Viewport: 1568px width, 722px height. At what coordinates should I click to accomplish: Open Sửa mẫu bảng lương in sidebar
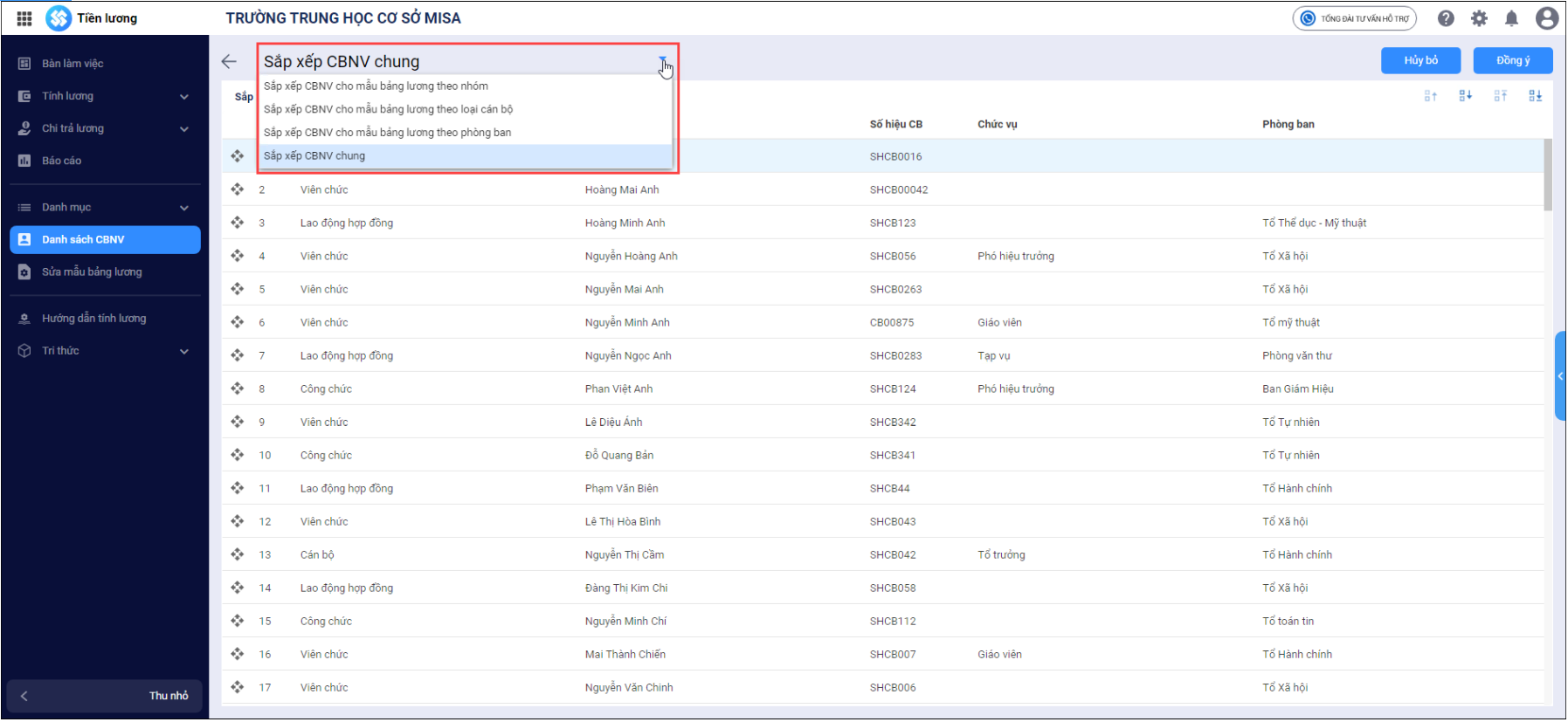(92, 272)
